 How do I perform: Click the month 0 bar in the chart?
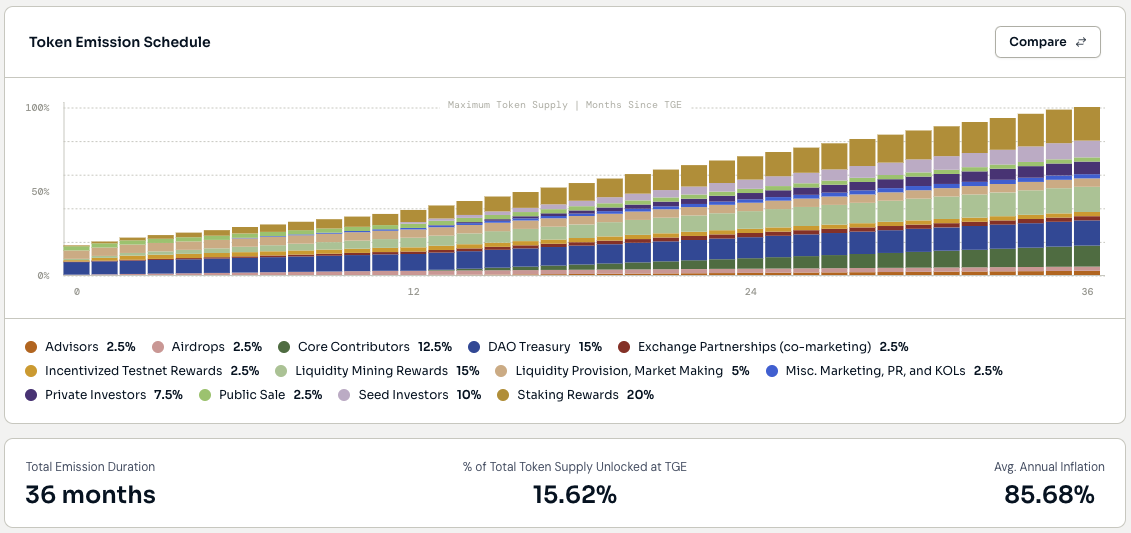(x=76, y=260)
